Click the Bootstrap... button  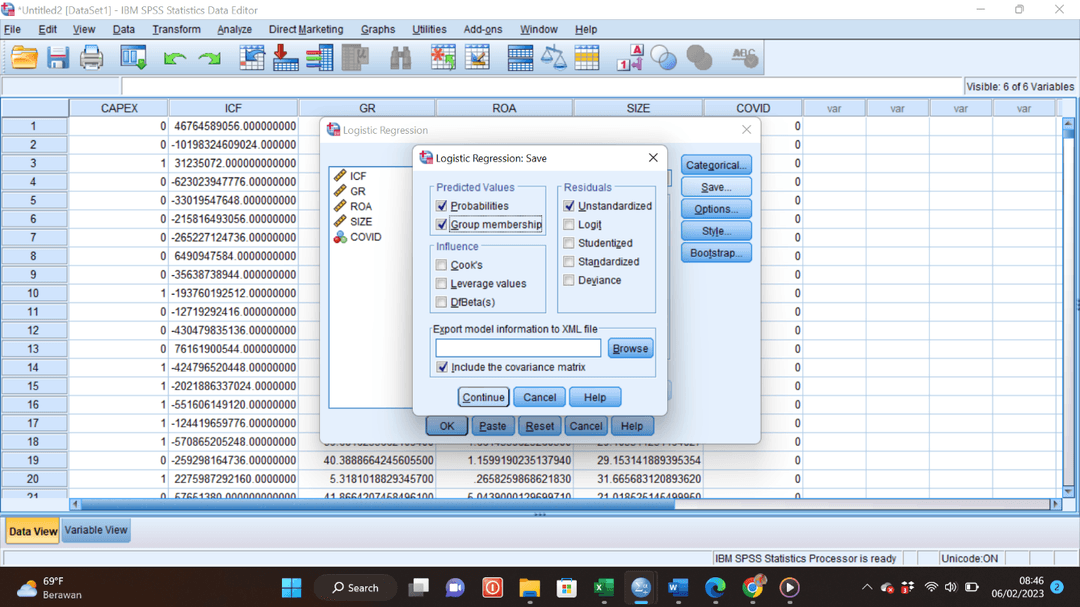point(716,254)
